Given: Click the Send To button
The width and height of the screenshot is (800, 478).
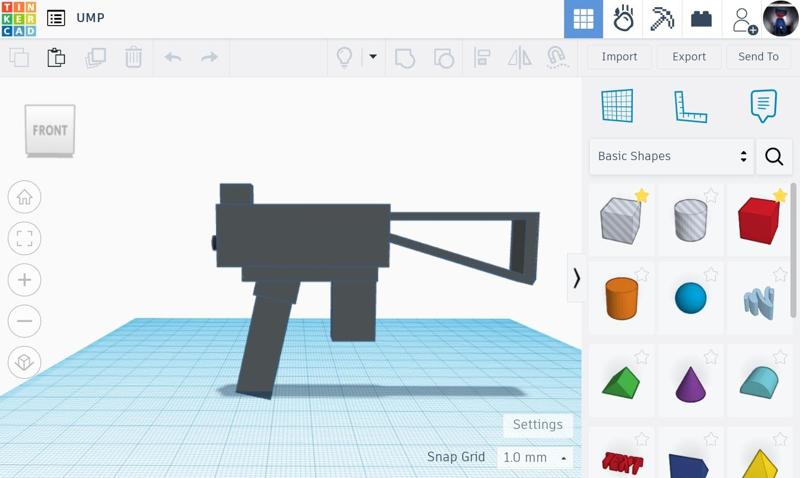Looking at the screenshot, I should 758,57.
